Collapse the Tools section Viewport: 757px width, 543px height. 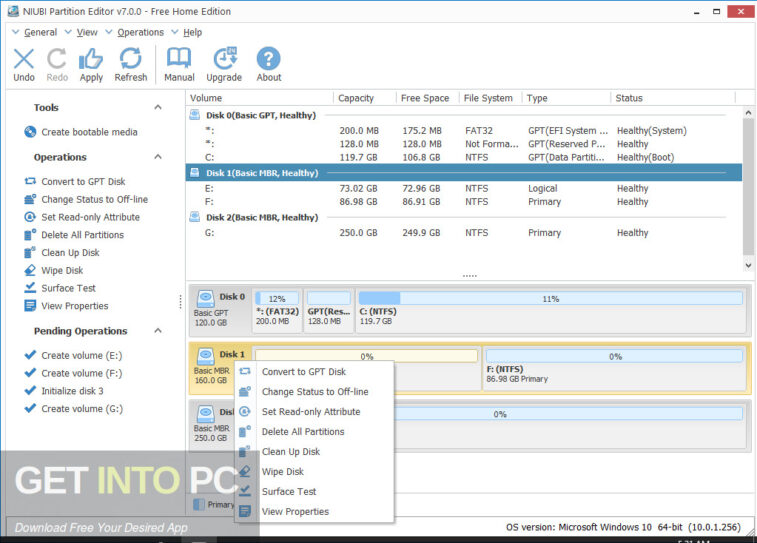click(x=158, y=107)
